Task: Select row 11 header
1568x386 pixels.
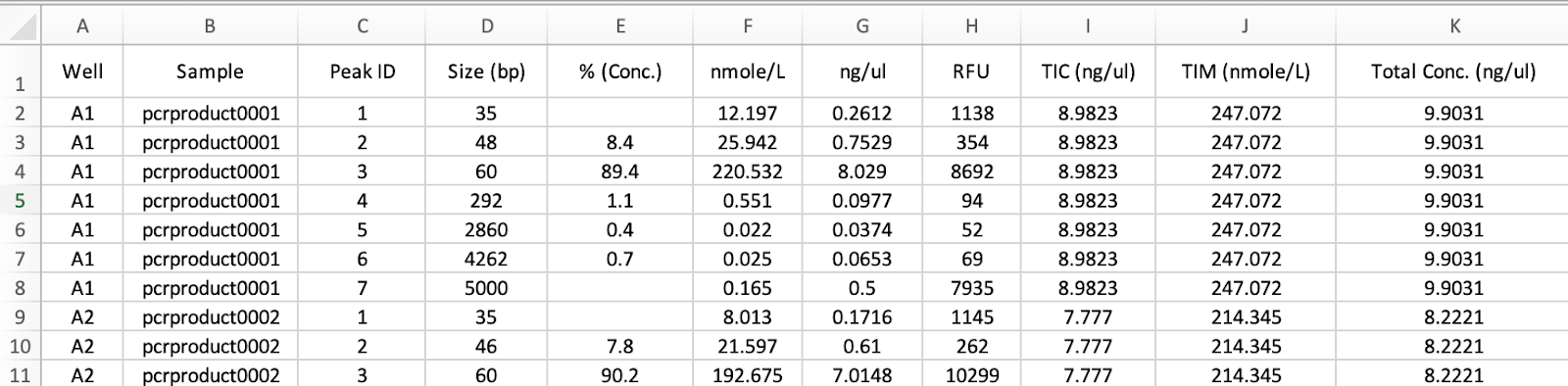Action: tap(20, 374)
